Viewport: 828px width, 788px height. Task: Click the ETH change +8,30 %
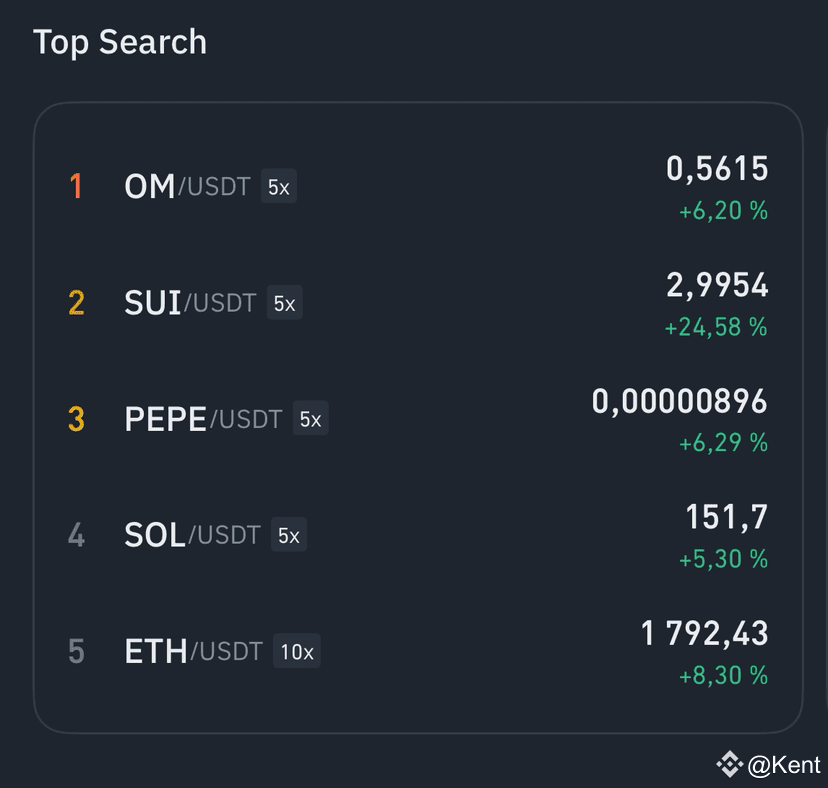point(723,675)
